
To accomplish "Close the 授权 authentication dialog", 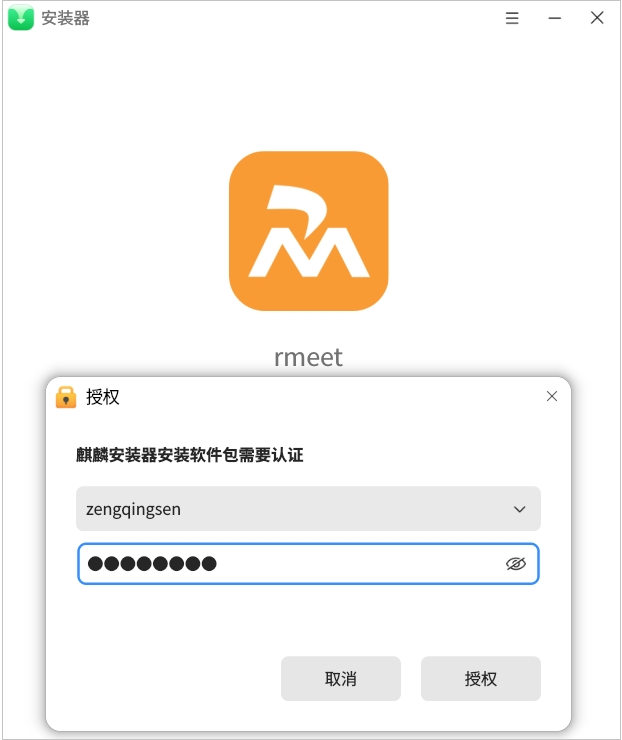I will click(x=552, y=396).
